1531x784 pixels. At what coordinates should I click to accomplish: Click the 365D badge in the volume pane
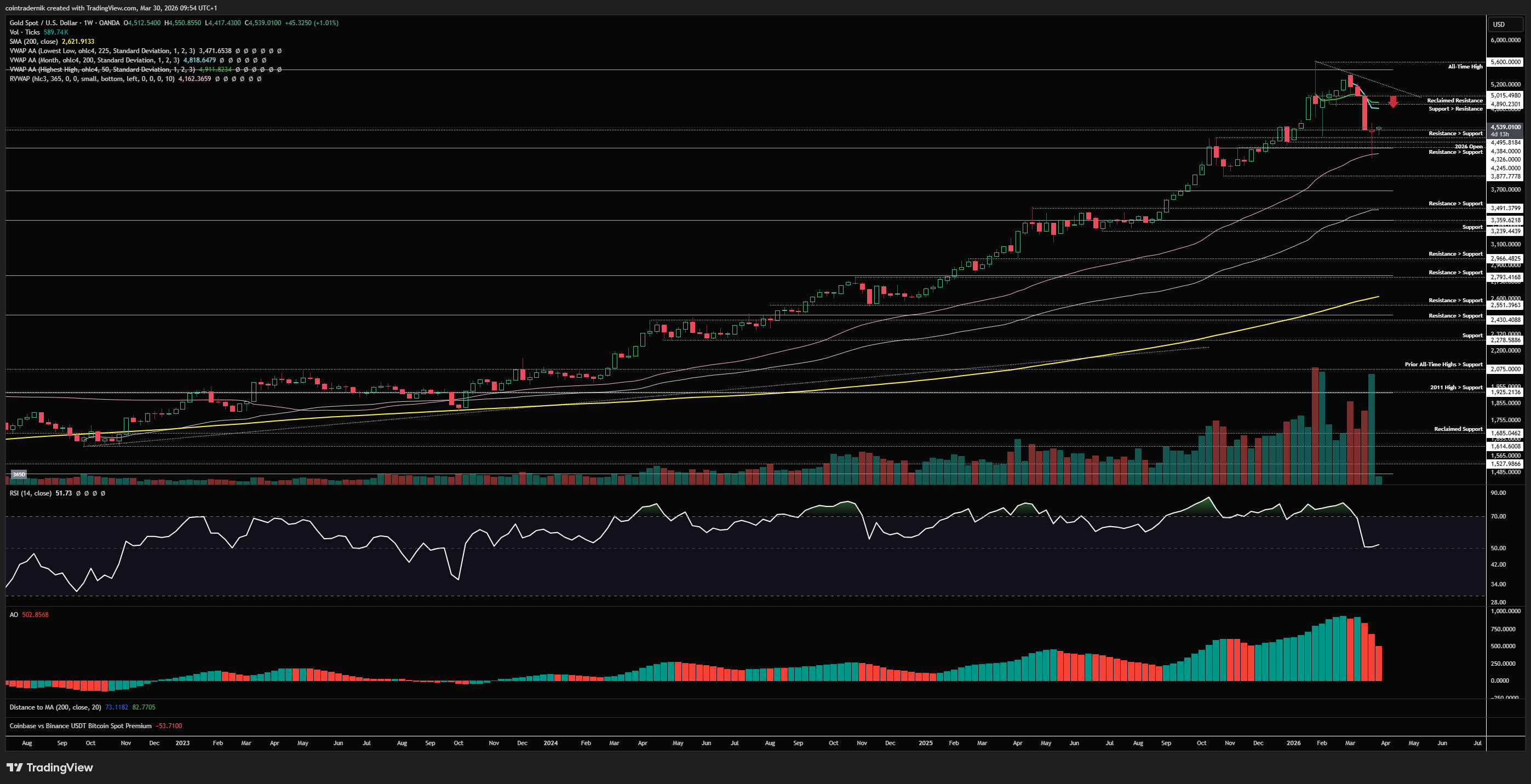tap(19, 474)
